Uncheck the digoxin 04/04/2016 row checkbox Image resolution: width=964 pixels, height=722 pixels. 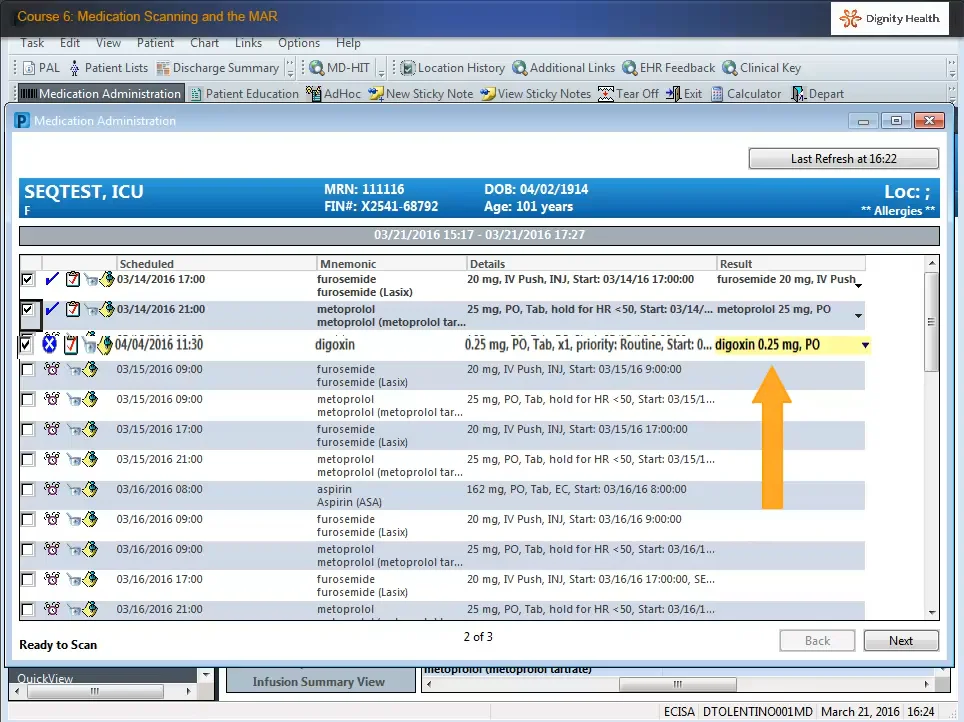28,344
